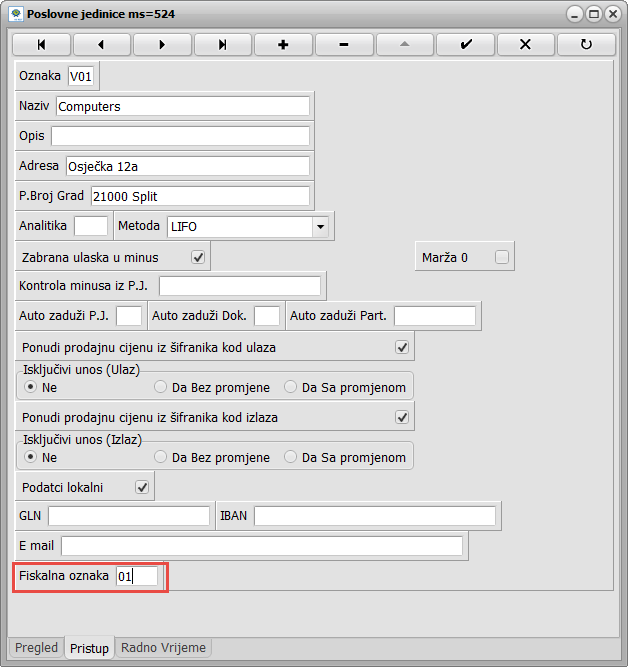Click the E mail text field
628x667 pixels.
click(262, 546)
